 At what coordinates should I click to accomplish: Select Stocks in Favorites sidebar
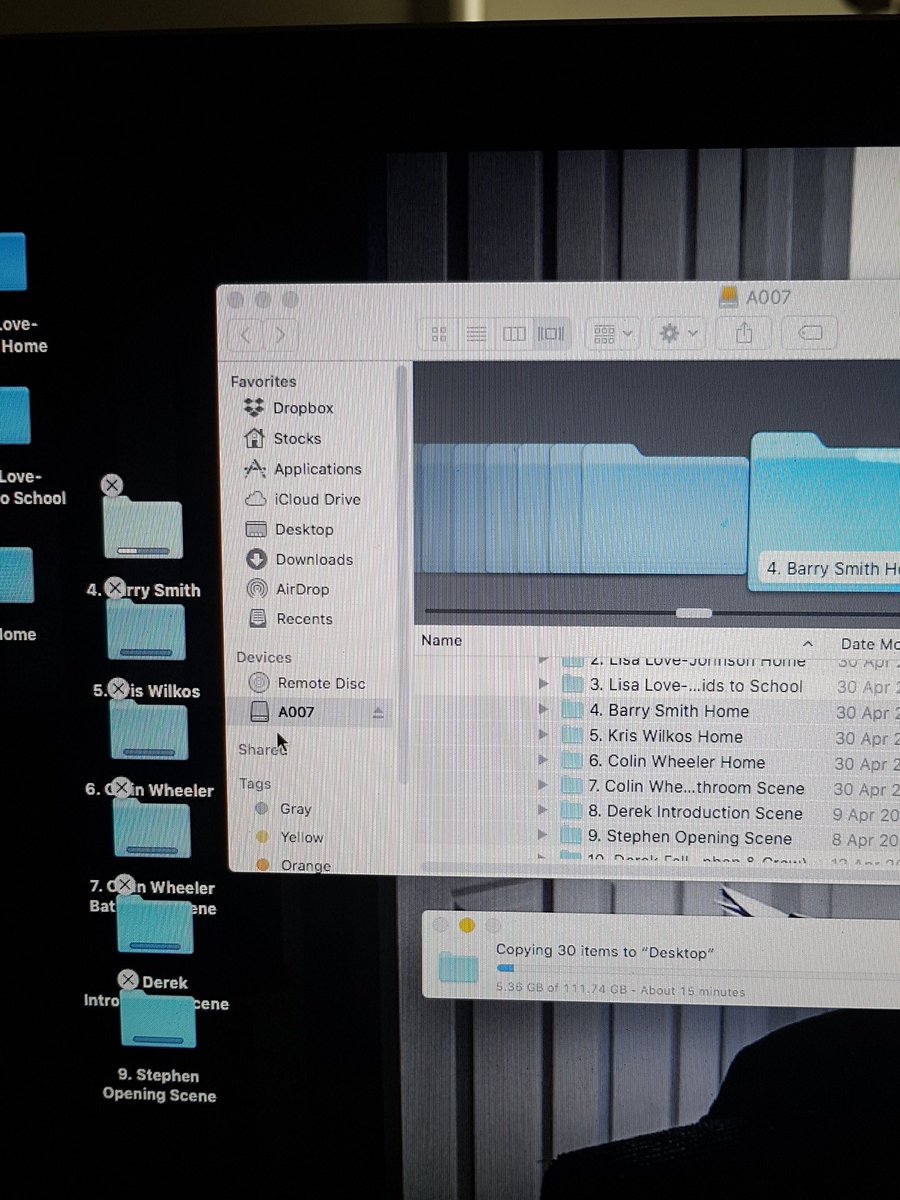pyautogui.click(x=297, y=438)
